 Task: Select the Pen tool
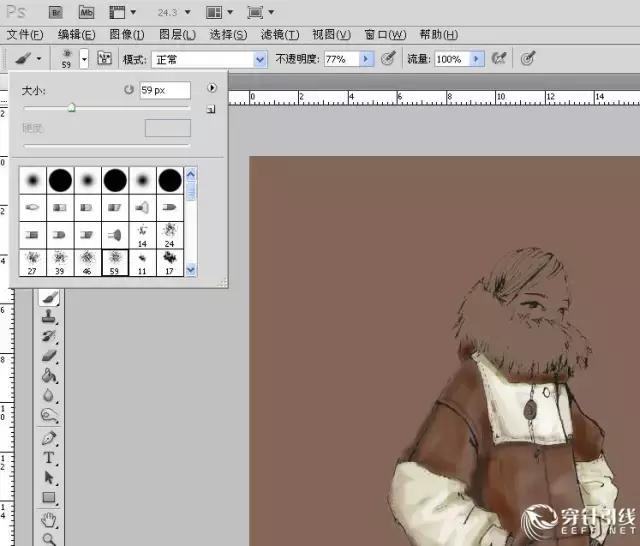coord(49,438)
